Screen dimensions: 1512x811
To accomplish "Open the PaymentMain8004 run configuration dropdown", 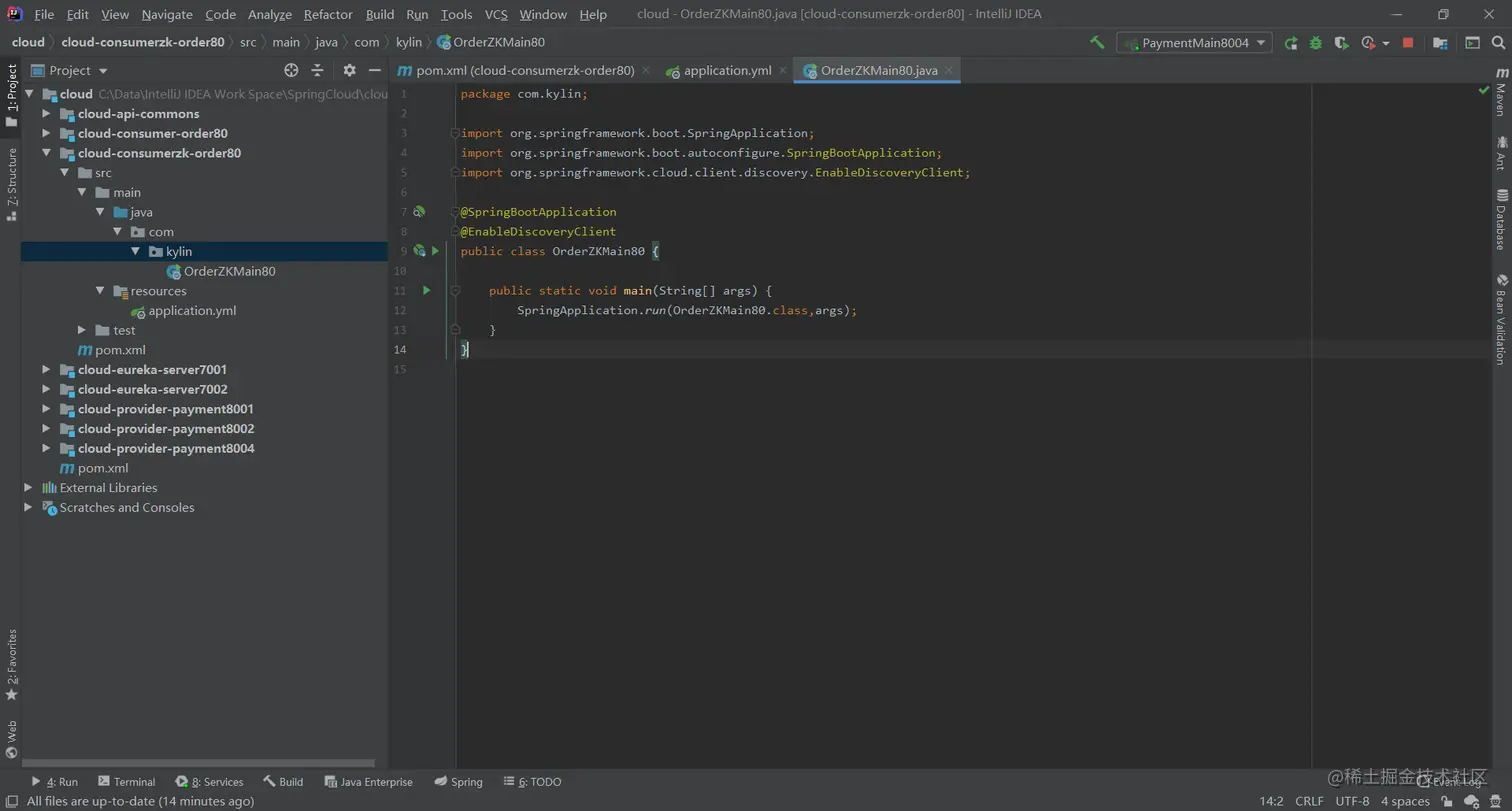I will click(x=1195, y=43).
